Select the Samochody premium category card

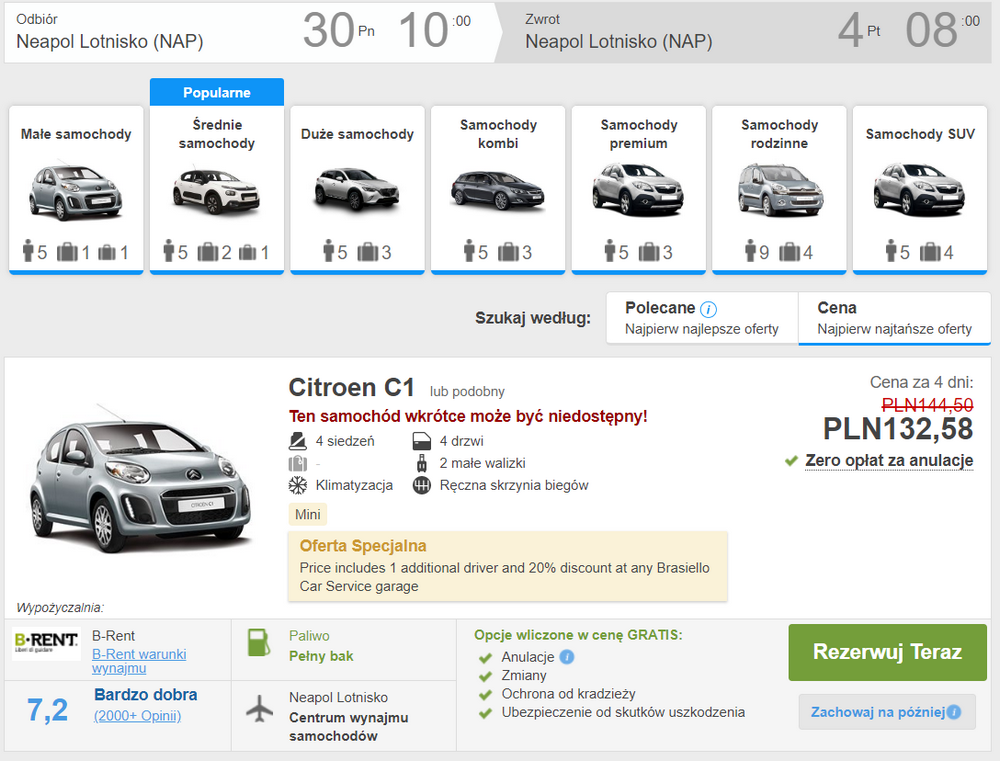(638, 190)
